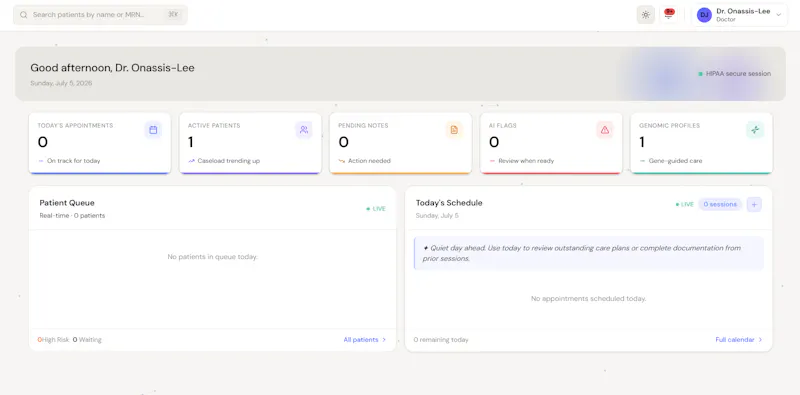Click the '0 Waiting' label
This screenshot has height=395, width=800.
[x=87, y=340]
